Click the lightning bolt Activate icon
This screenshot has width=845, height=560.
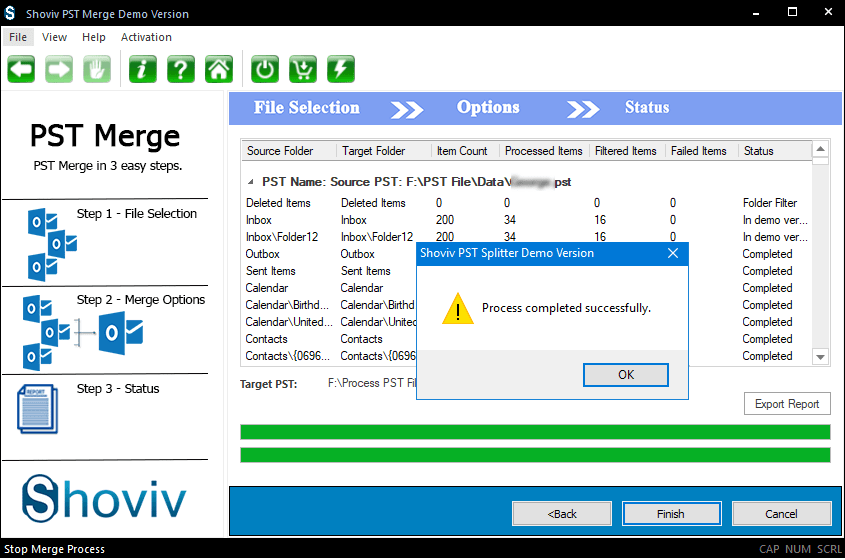[x=341, y=69]
